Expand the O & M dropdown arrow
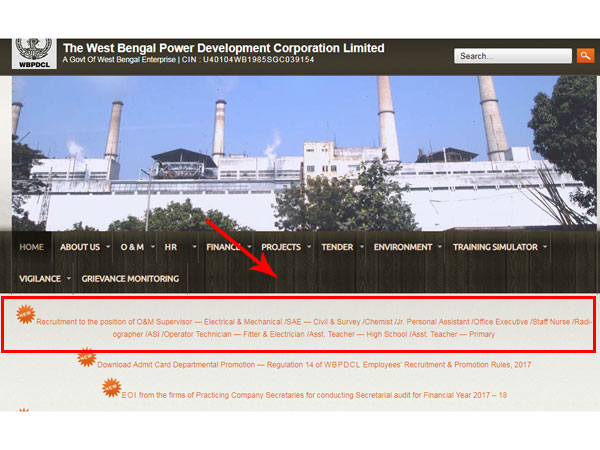 pos(153,247)
